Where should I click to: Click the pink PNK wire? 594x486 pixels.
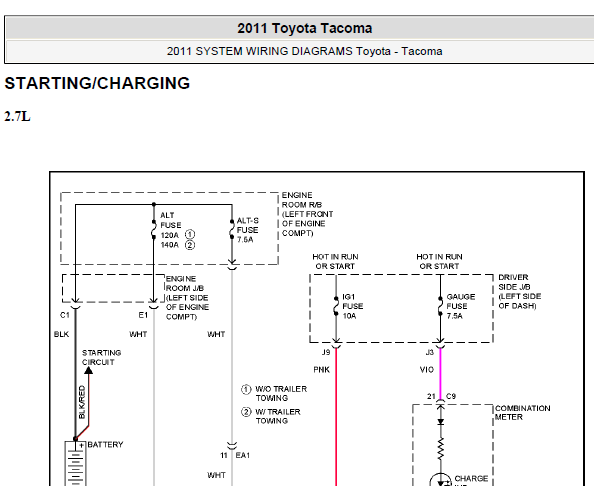coord(336,417)
